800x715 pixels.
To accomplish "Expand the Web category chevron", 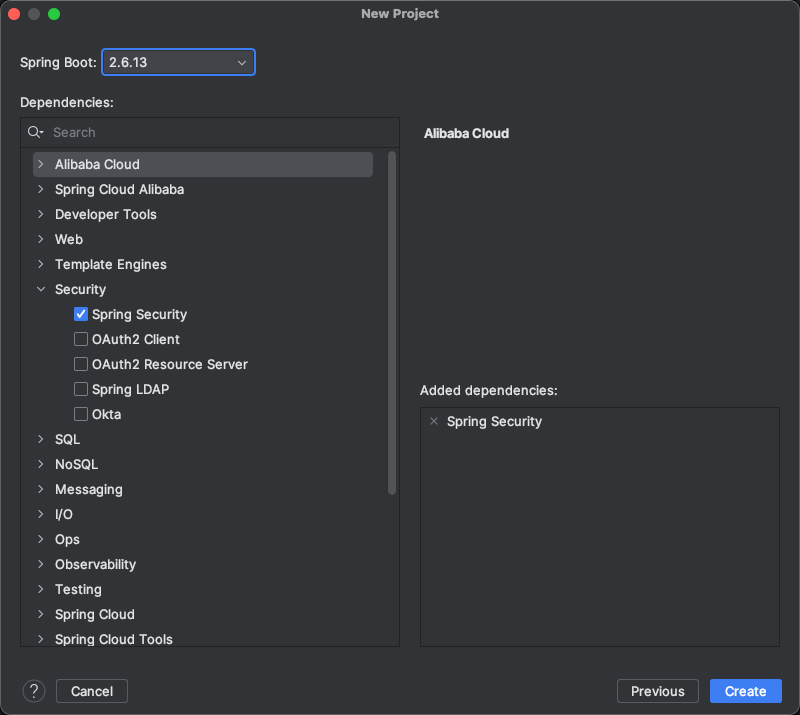I will click(41, 239).
